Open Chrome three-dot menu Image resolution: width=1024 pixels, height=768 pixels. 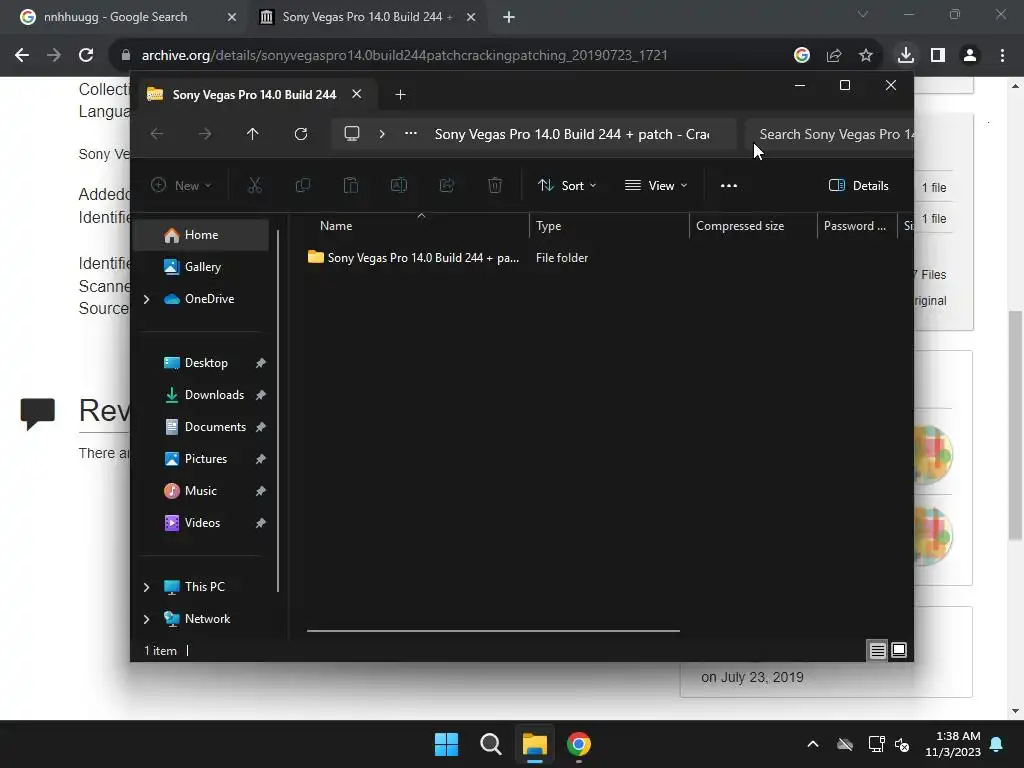1002,56
